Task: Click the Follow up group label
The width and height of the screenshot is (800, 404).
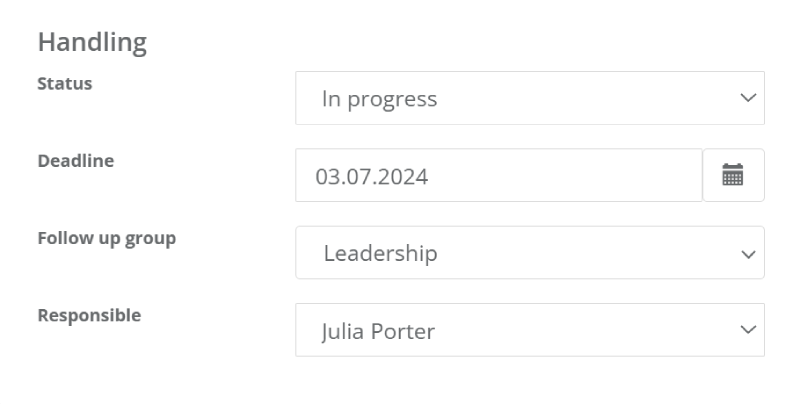Action: tap(107, 239)
